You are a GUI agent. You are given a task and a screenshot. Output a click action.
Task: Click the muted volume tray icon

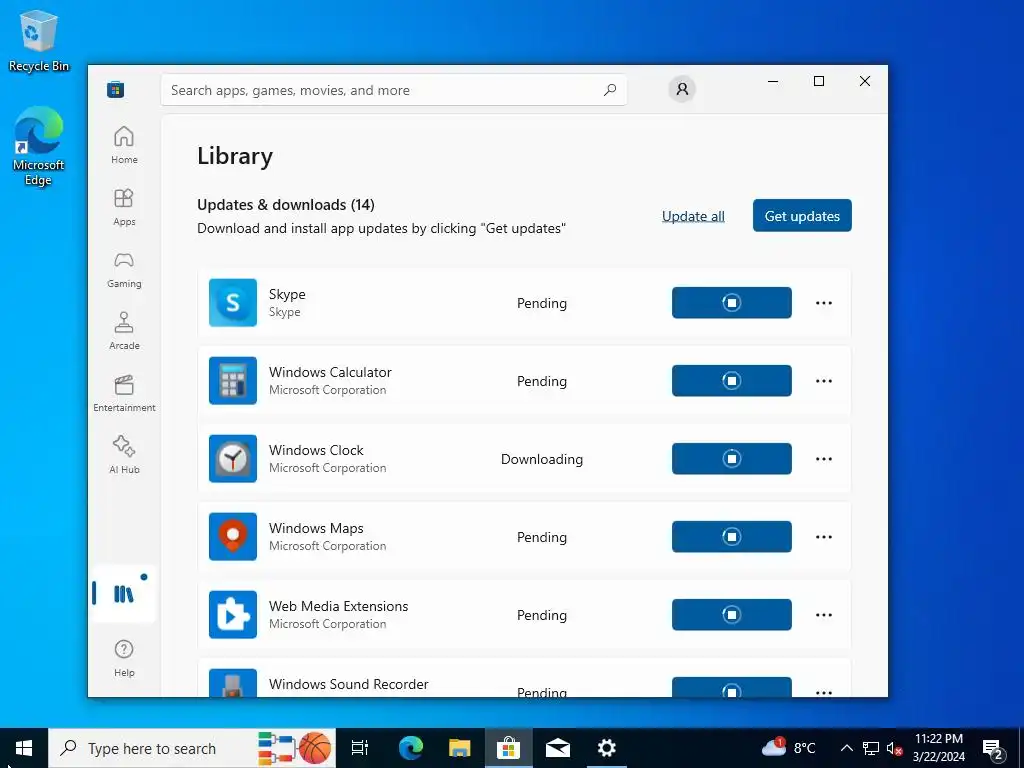point(894,748)
